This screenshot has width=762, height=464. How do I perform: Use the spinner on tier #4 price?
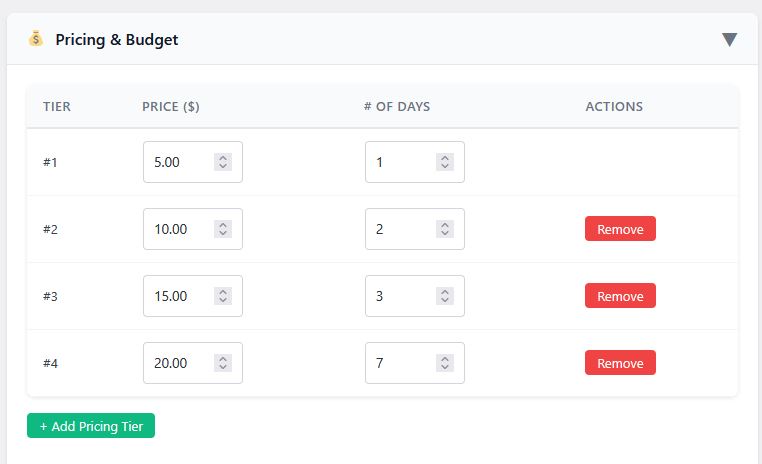click(x=223, y=363)
